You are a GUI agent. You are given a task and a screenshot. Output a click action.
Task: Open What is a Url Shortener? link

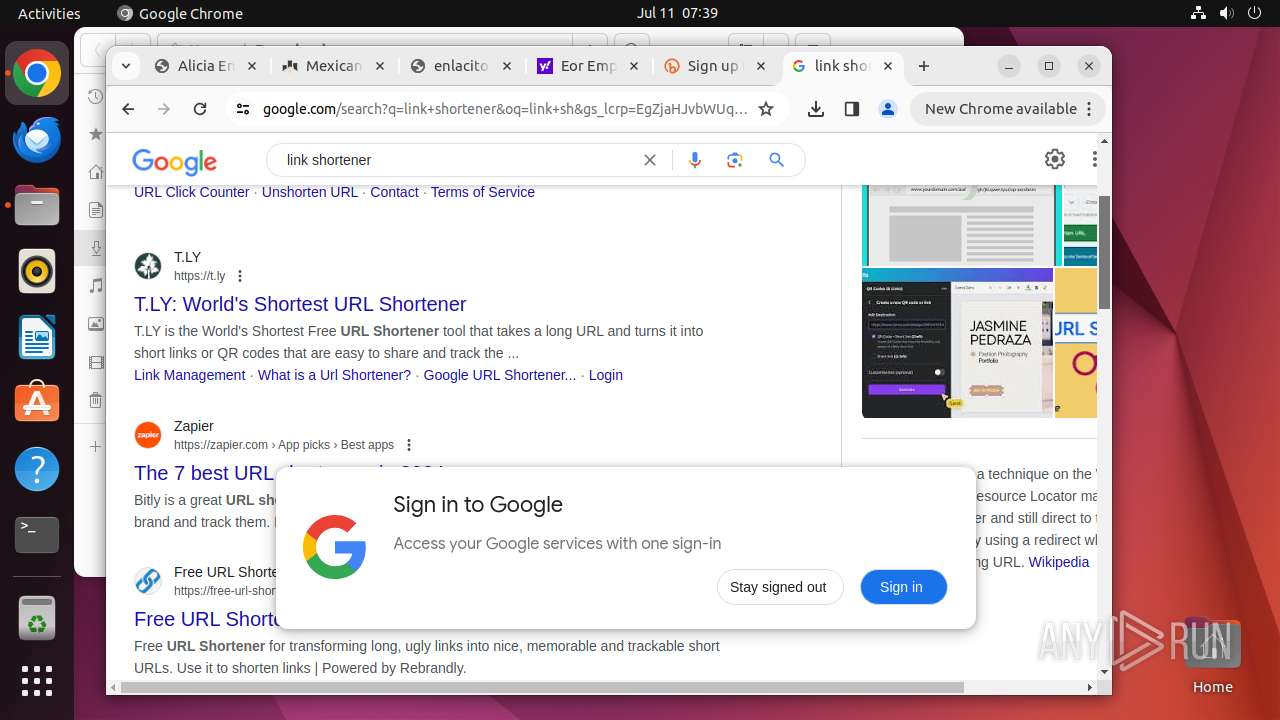pyautogui.click(x=334, y=375)
